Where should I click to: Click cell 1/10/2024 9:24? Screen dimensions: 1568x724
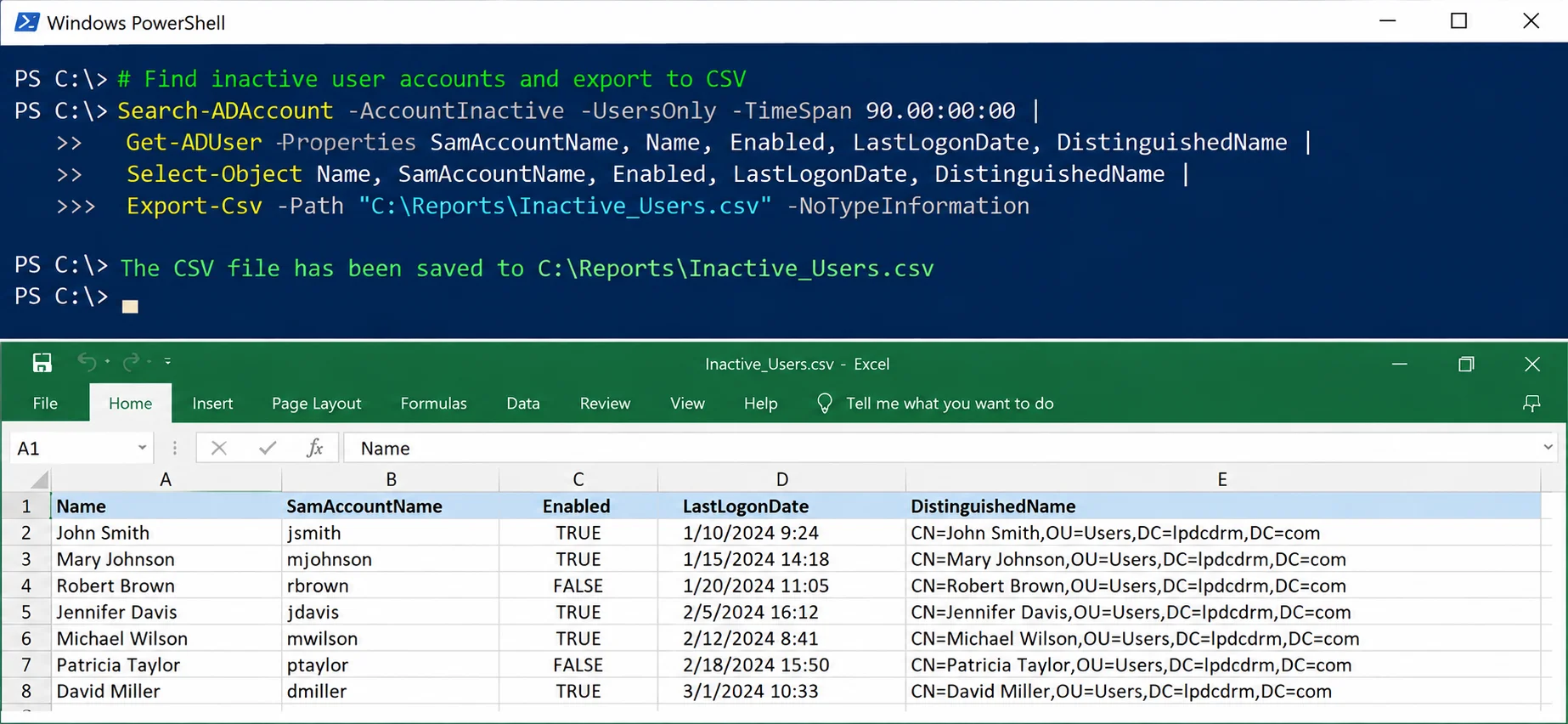781,533
